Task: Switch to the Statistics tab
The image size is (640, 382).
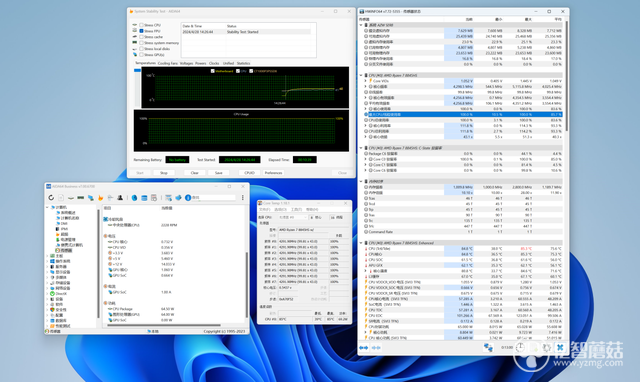Action: (x=243, y=63)
